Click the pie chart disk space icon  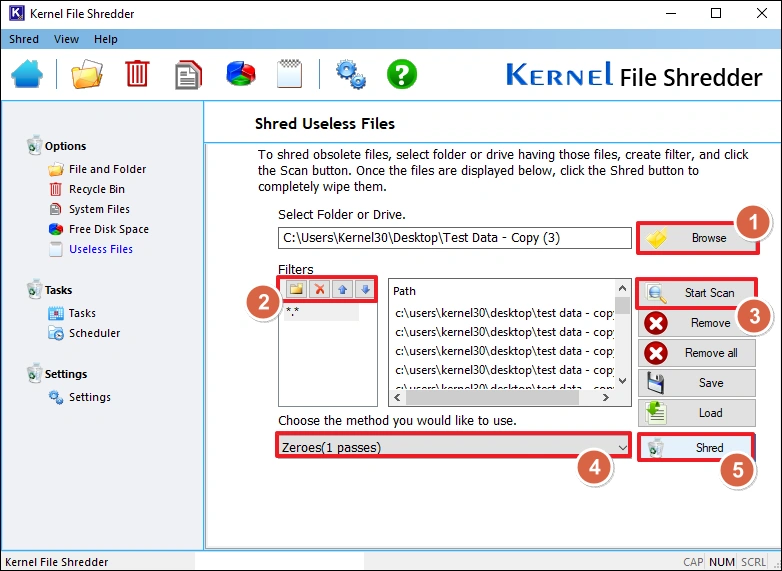coord(240,75)
